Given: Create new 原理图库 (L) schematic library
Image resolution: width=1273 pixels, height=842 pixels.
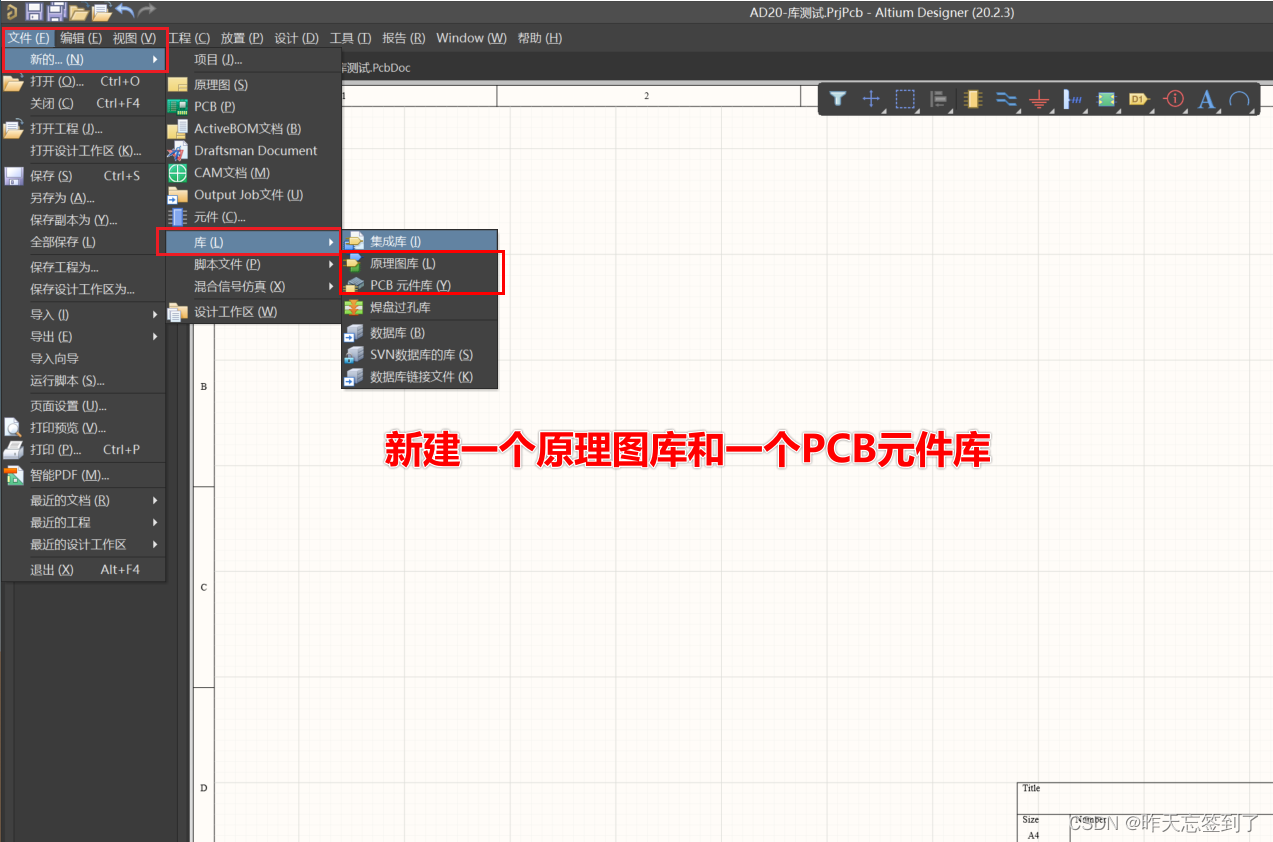Looking at the screenshot, I should pyautogui.click(x=420, y=263).
